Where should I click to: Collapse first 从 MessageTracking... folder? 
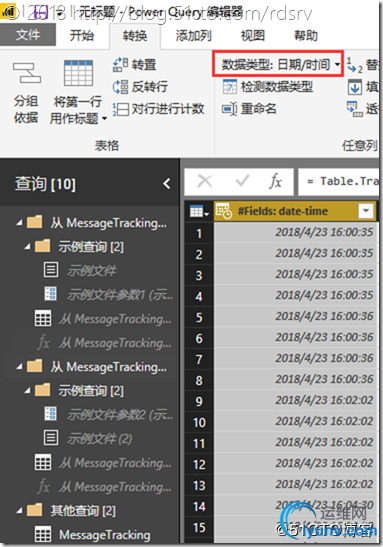(x=20, y=222)
